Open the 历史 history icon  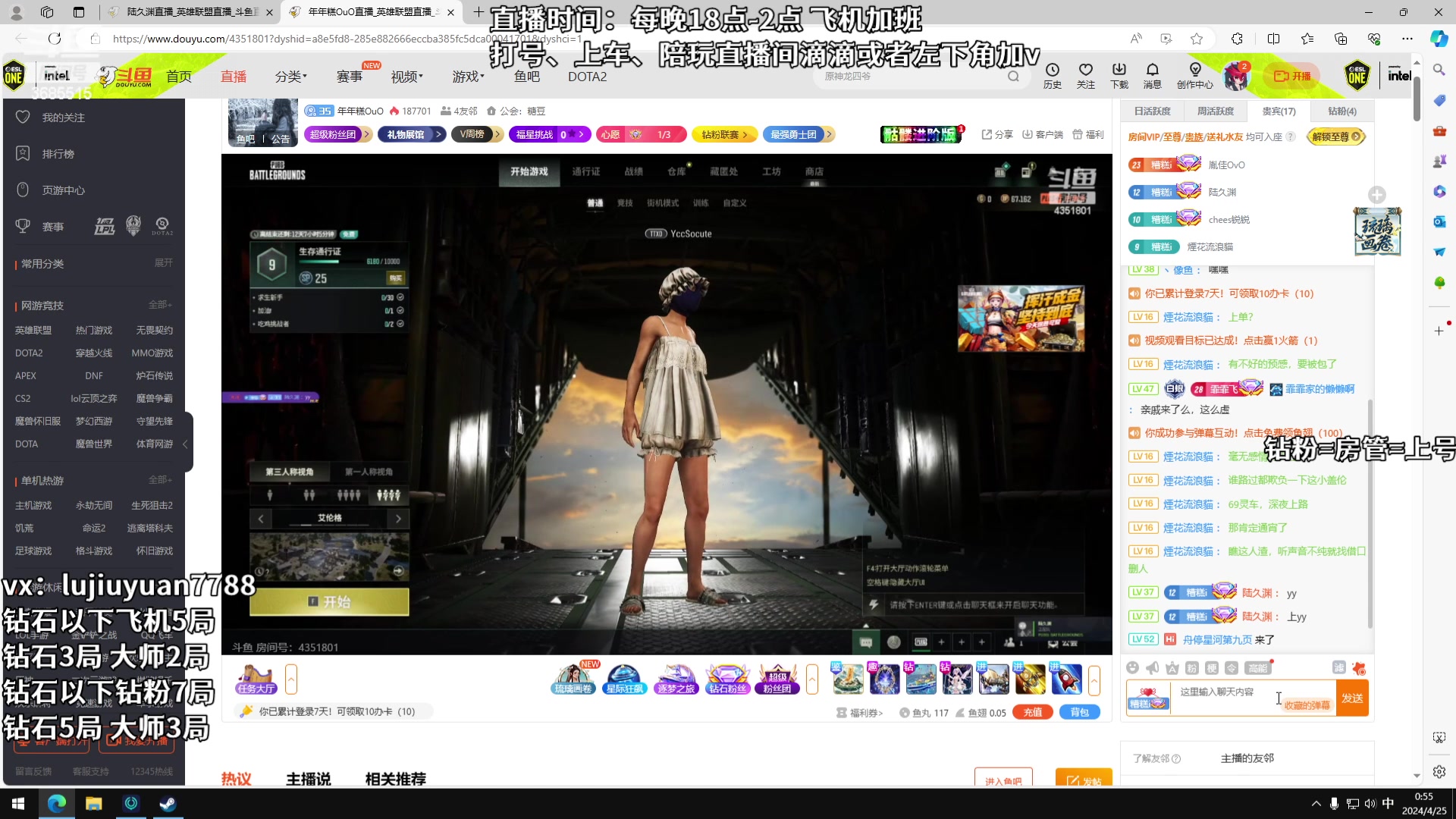pyautogui.click(x=1053, y=76)
